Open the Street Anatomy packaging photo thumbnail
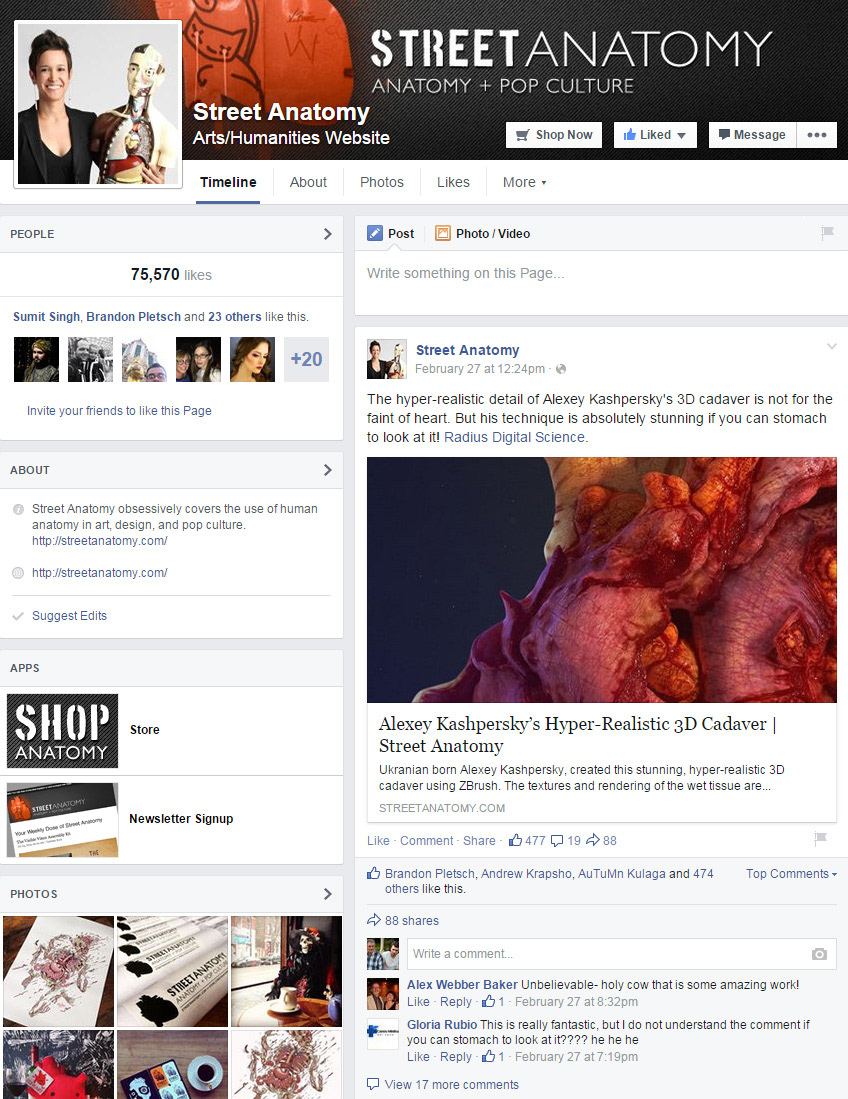Image resolution: width=848 pixels, height=1099 pixels. click(172, 971)
